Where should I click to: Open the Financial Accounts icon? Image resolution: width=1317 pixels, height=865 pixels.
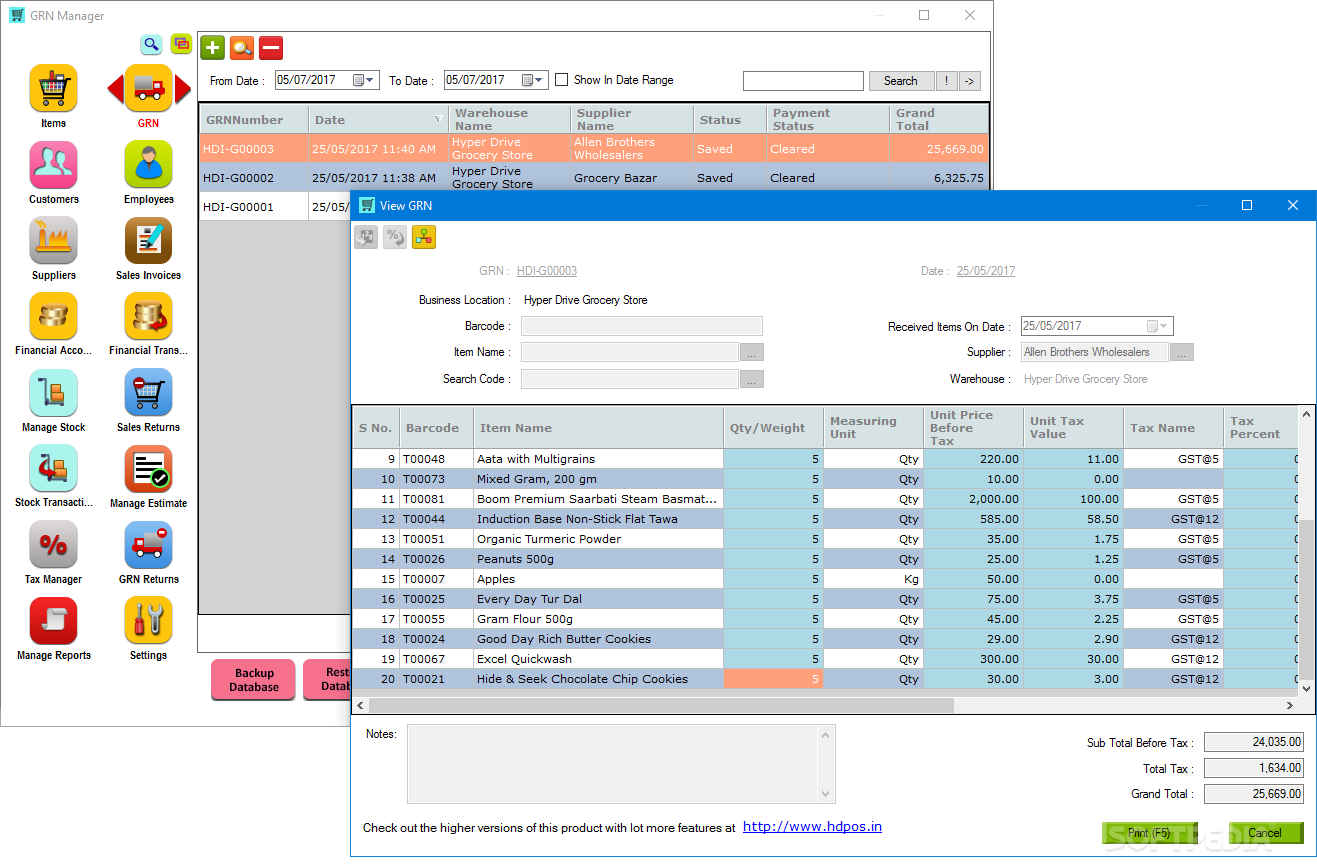54,316
